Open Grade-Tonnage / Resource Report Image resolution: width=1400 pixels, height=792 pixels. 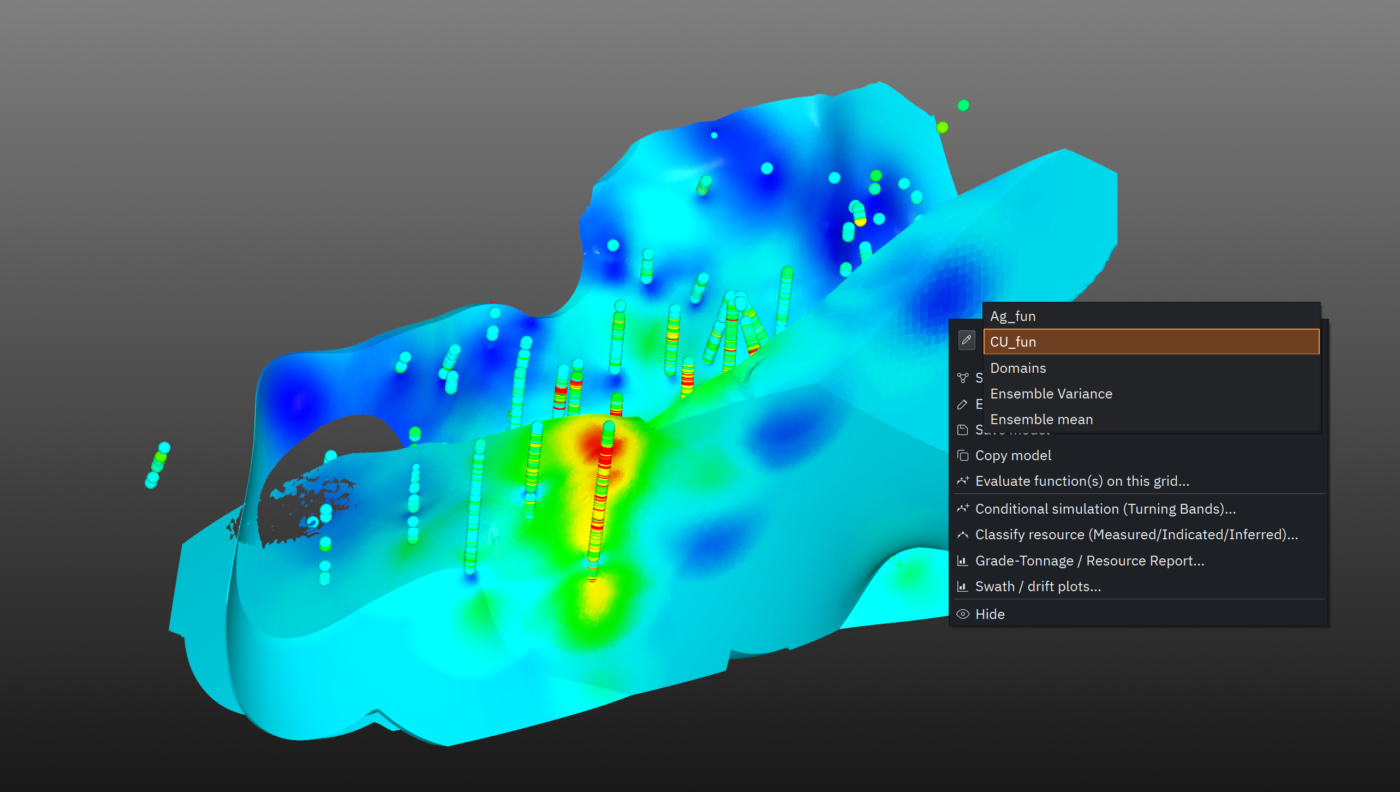point(1137,561)
